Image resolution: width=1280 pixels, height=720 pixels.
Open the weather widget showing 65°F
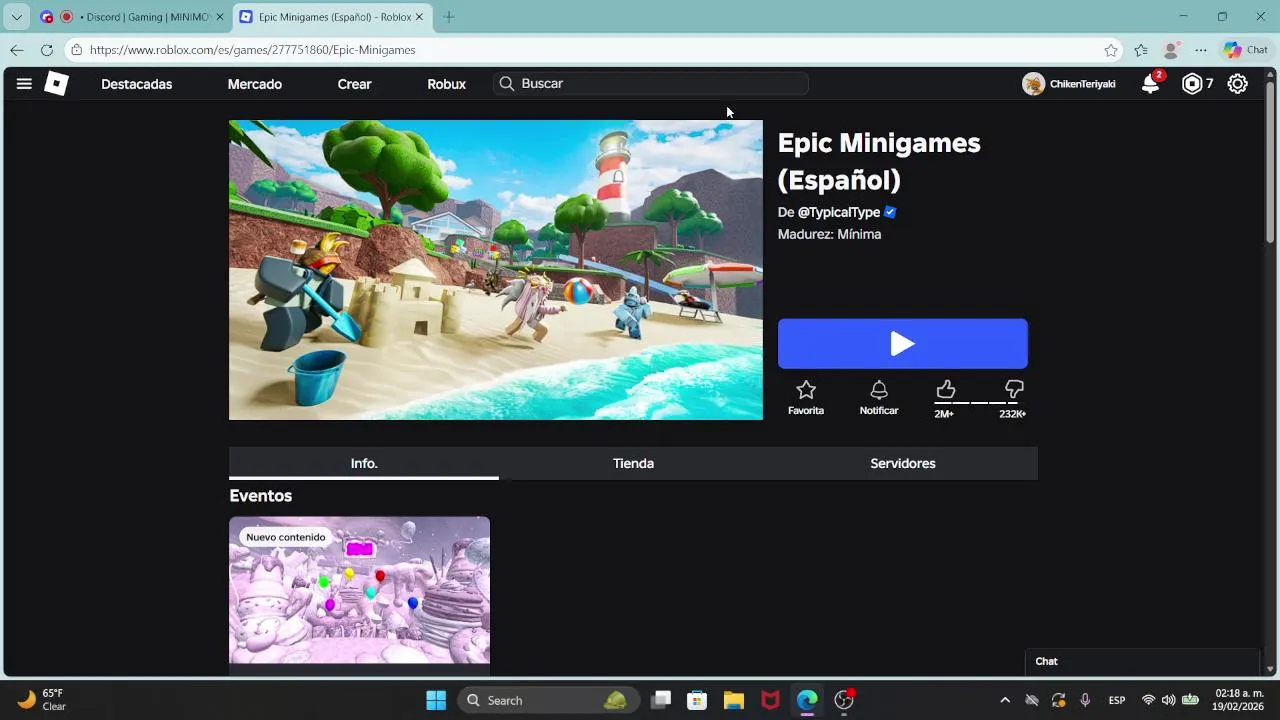click(42, 700)
